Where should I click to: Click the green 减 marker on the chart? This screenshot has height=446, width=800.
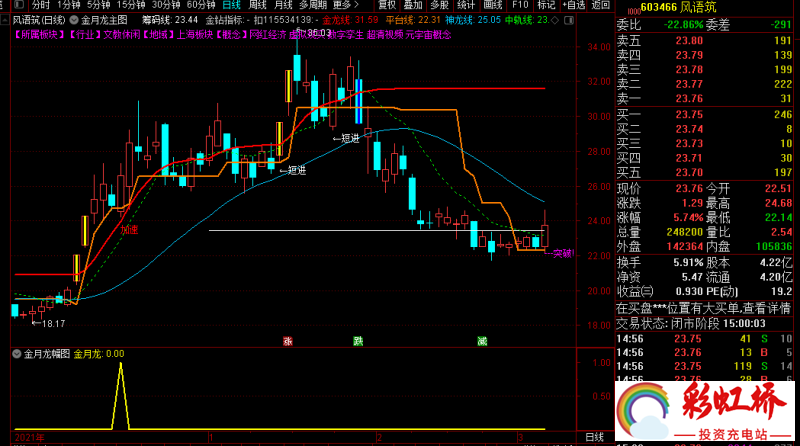point(482,341)
